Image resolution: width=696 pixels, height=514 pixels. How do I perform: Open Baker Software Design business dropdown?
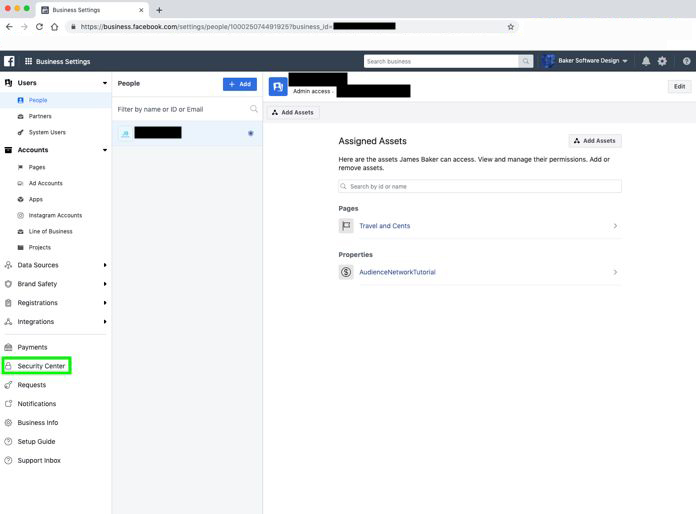coord(585,61)
